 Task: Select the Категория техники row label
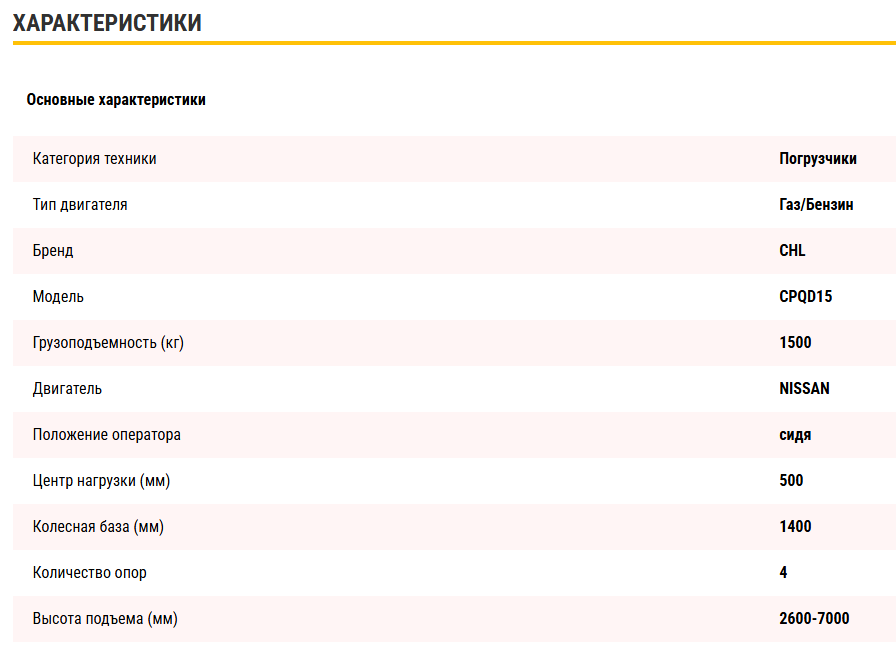tap(94, 159)
